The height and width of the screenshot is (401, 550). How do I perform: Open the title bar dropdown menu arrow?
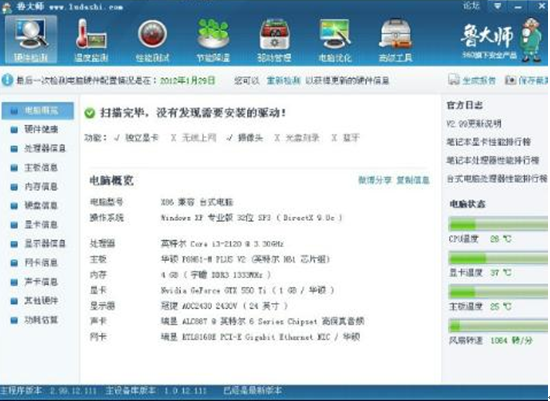[x=497, y=6]
